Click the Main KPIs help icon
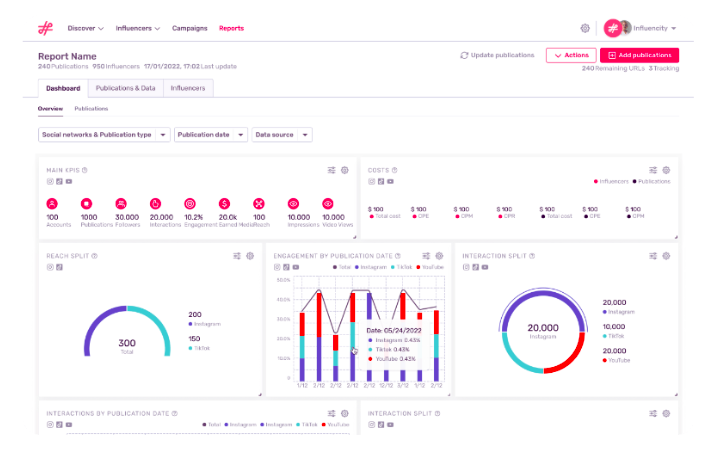 pyautogui.click(x=84, y=170)
